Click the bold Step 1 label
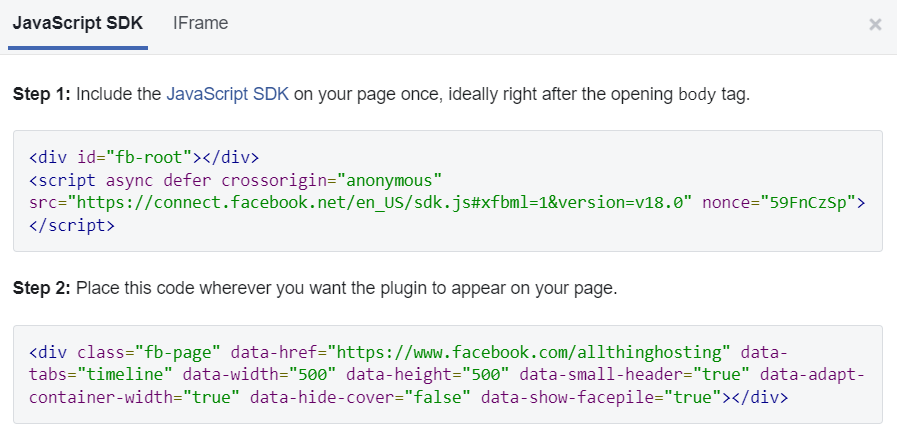Screen dimensions: 897x447 (42, 95)
